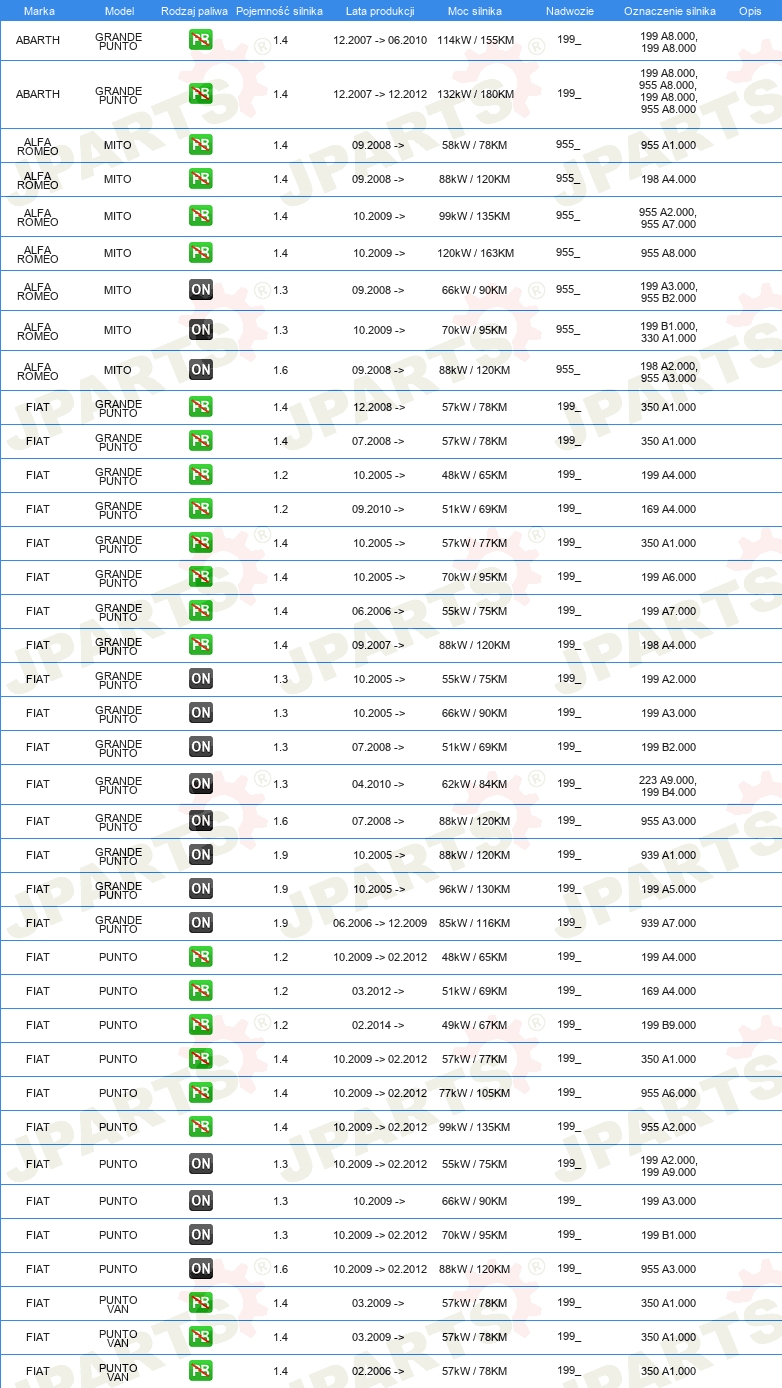782x1388 pixels.
Task: Click engine code 955 A1.000
Action: click(669, 145)
